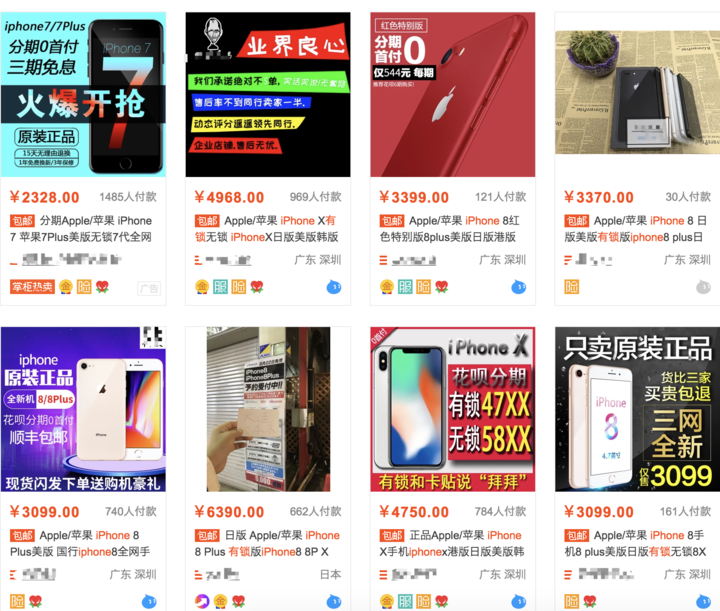Screen dimensions: 720x611
Task: Open the 日版 Apple/苹果 iPhone 8 Plus title
Action: (x=267, y=544)
